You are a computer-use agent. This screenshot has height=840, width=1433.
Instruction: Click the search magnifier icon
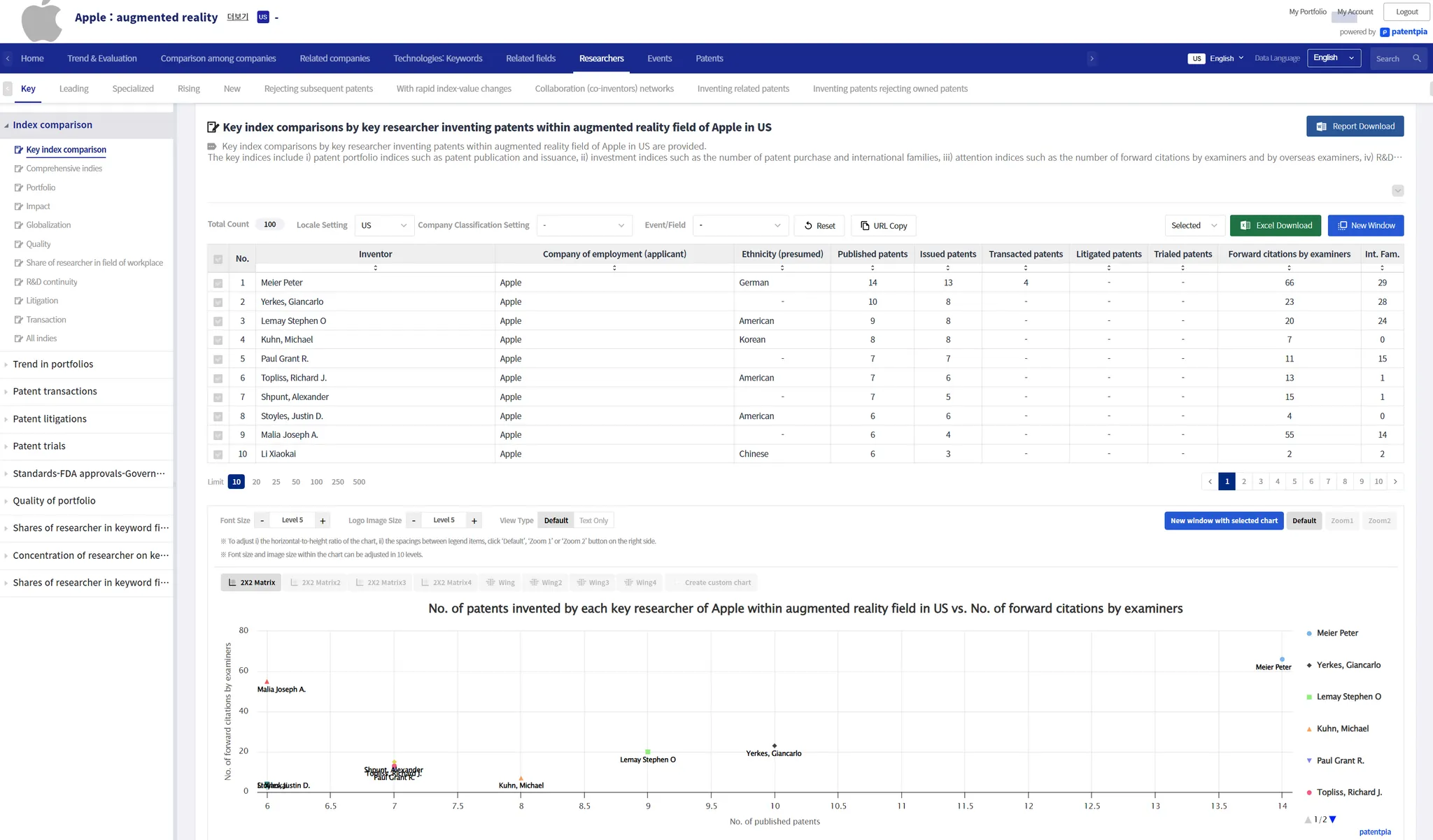(1416, 59)
